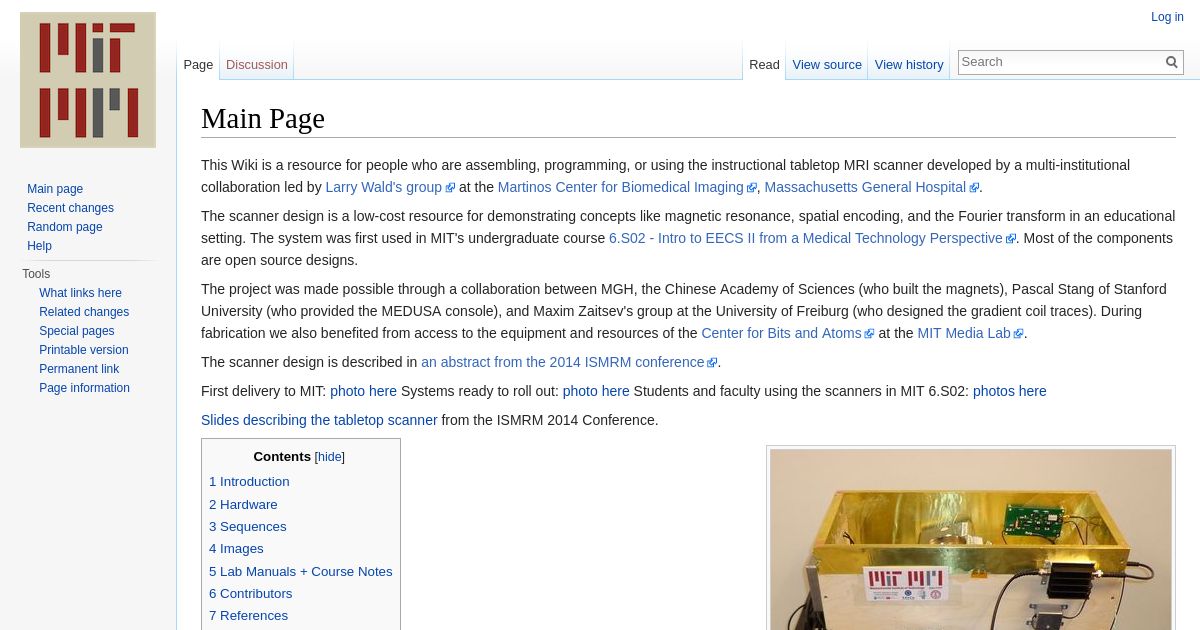The width and height of the screenshot is (1200, 630).
Task: Switch to the Discussion tab
Action: coord(257,64)
